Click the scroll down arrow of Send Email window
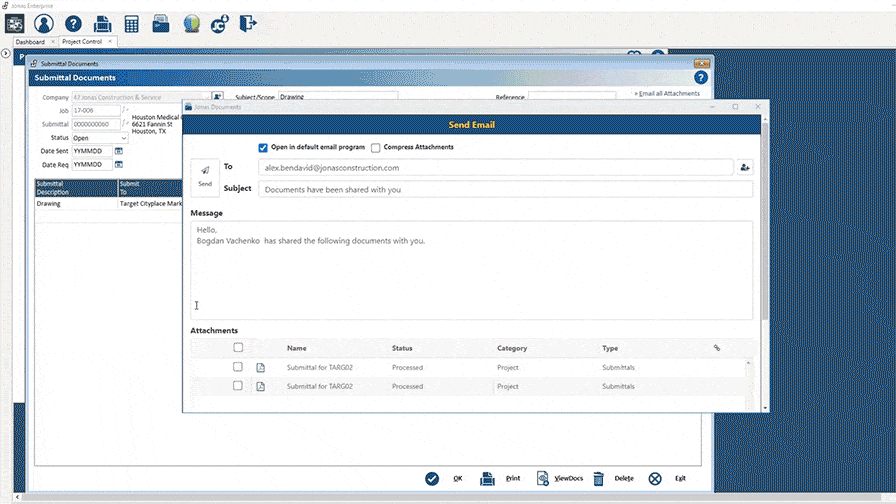896x504 pixels. click(x=765, y=408)
